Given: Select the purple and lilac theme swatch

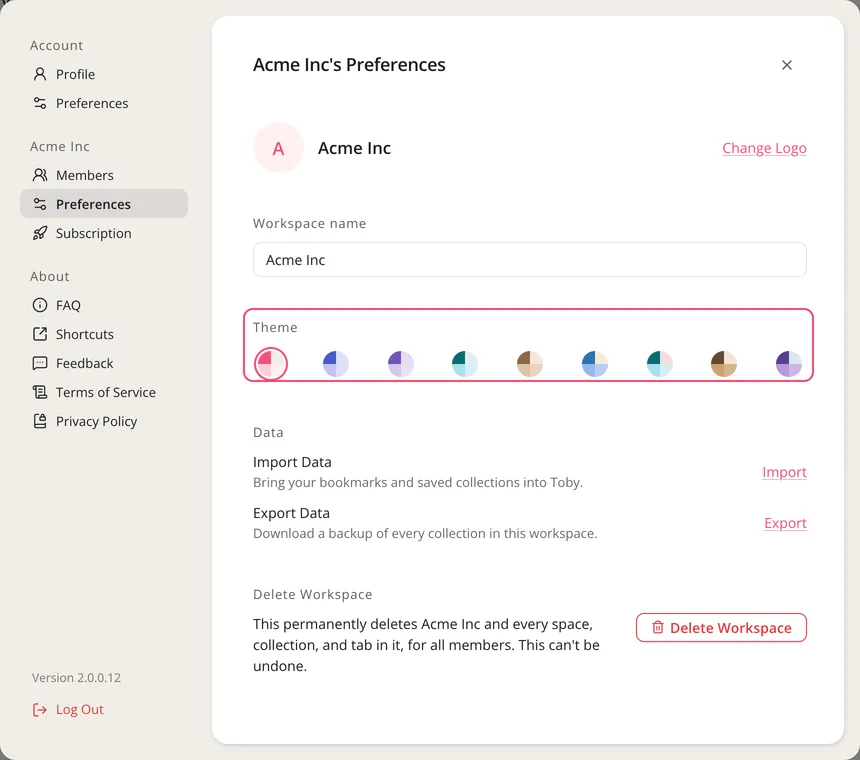Looking at the screenshot, I should point(400,364).
